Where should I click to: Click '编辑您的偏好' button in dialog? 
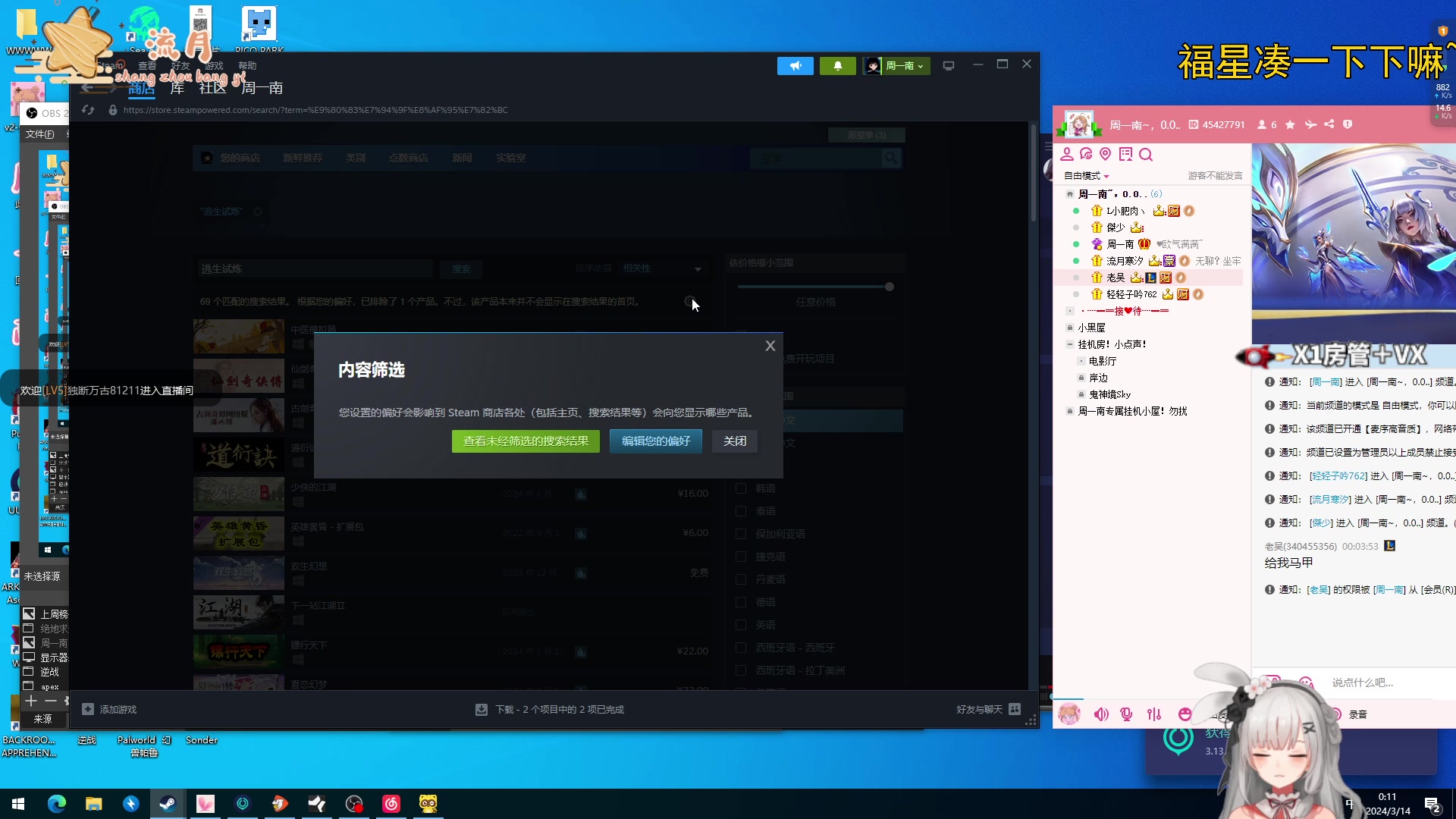click(x=656, y=441)
